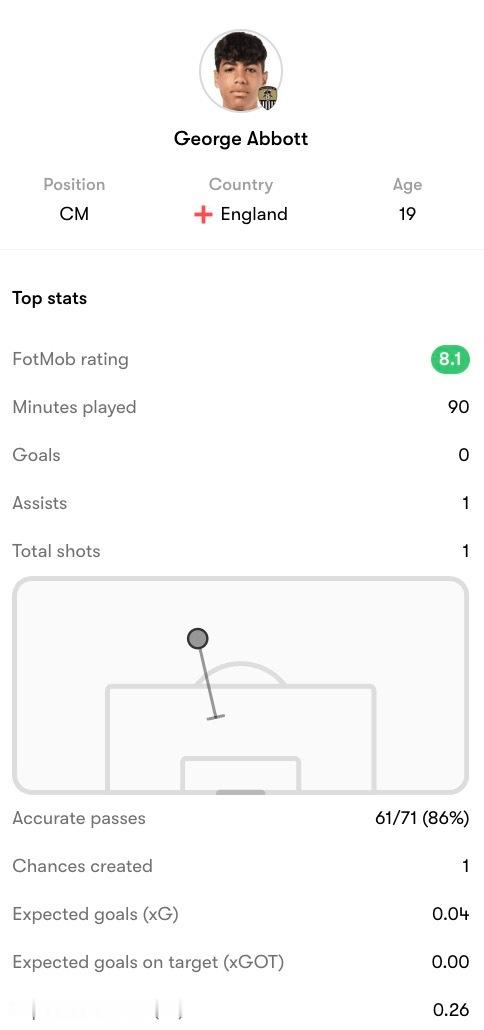Select the grey shot marker on the pitch map
The height and width of the screenshot is (1030, 484).
(x=198, y=638)
